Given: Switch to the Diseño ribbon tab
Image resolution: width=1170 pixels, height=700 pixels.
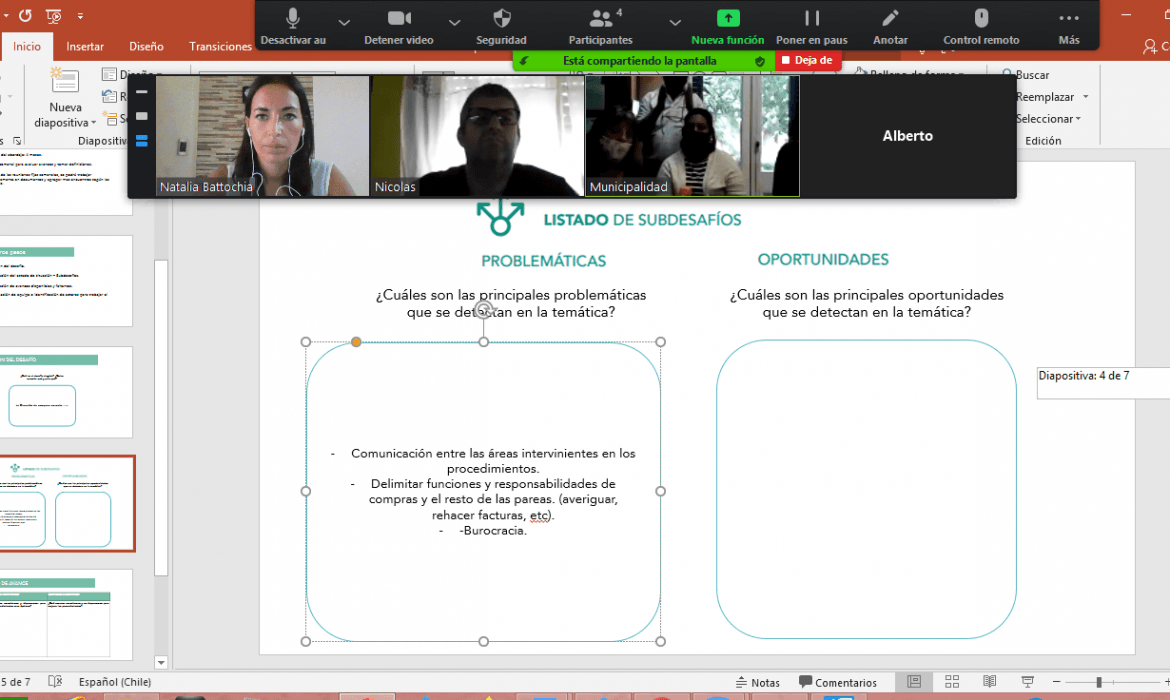Looking at the screenshot, I should click(146, 46).
